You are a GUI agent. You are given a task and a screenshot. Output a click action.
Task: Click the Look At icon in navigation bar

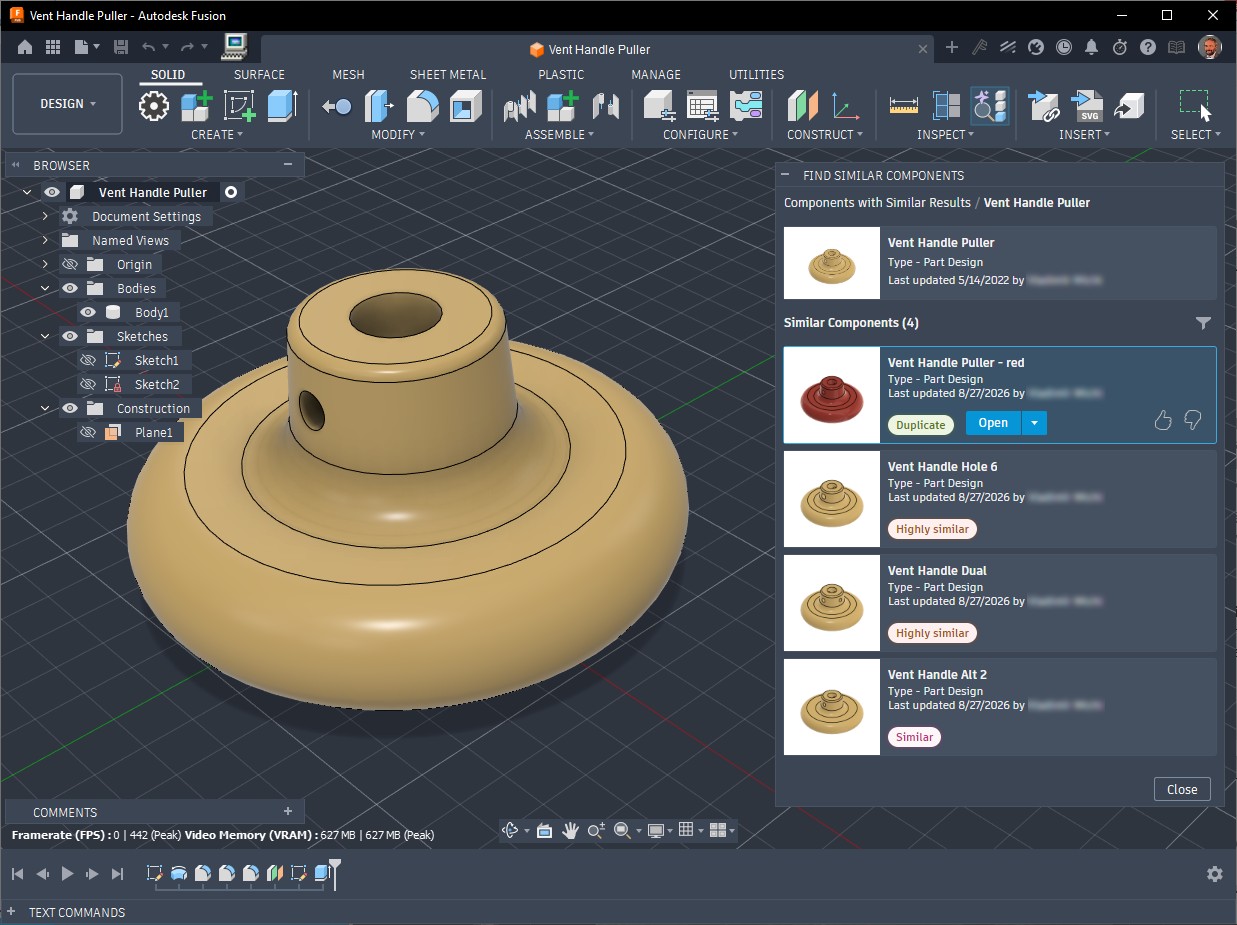(544, 830)
